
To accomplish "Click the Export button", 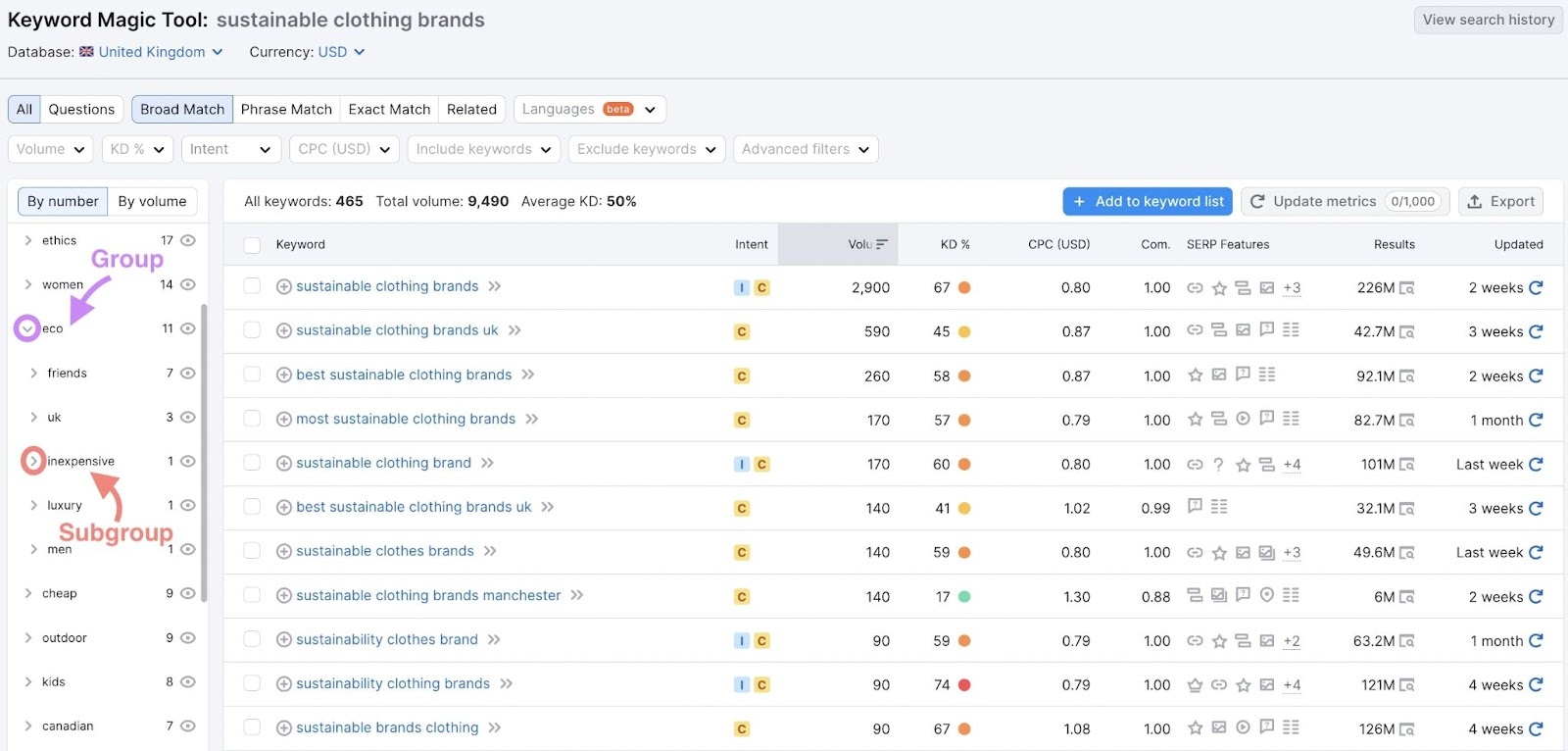I will click(x=1500, y=201).
